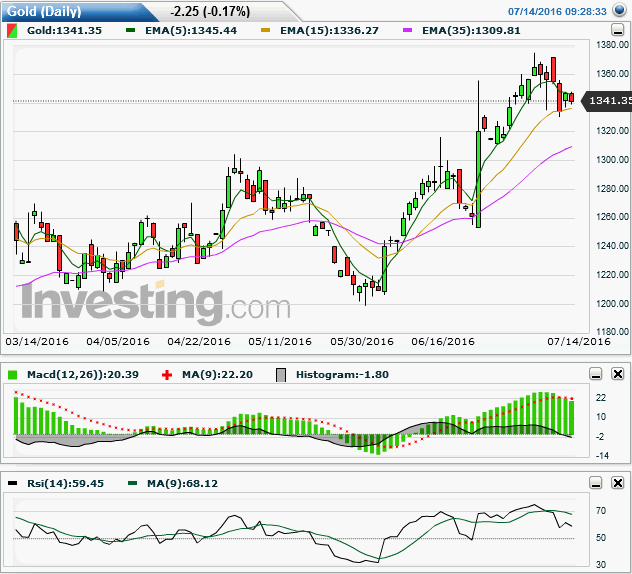632x574 pixels.
Task: Click the RSI 30 axis label
Action: (601, 564)
